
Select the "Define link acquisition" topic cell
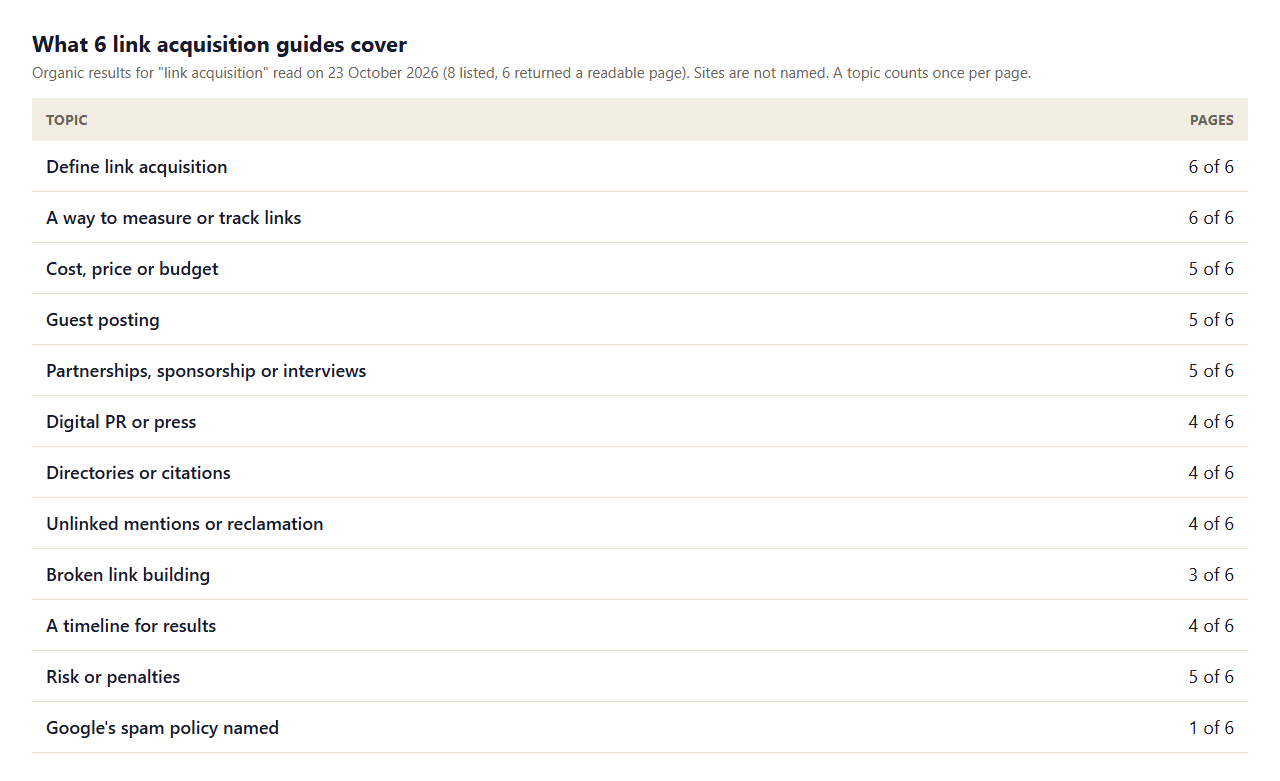tap(137, 167)
